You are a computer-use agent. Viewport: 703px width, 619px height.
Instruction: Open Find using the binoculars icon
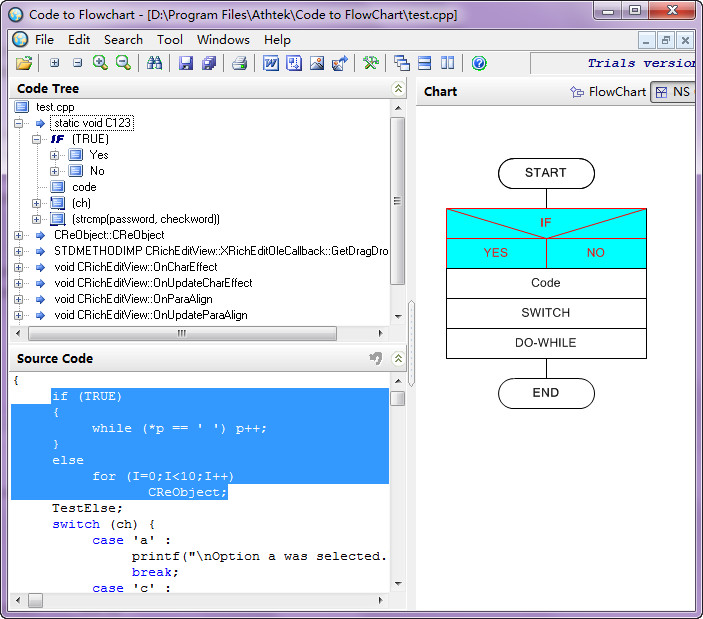coord(154,63)
